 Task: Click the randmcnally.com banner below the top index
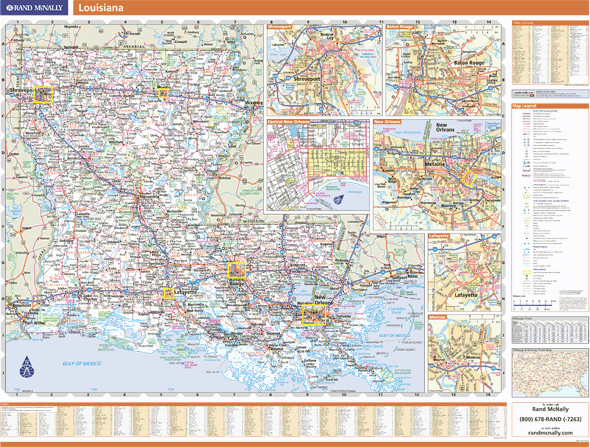click(x=550, y=94)
